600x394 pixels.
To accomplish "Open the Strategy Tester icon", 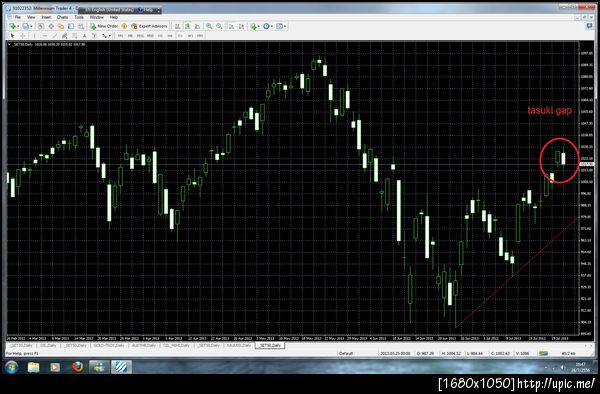I will (81, 26).
